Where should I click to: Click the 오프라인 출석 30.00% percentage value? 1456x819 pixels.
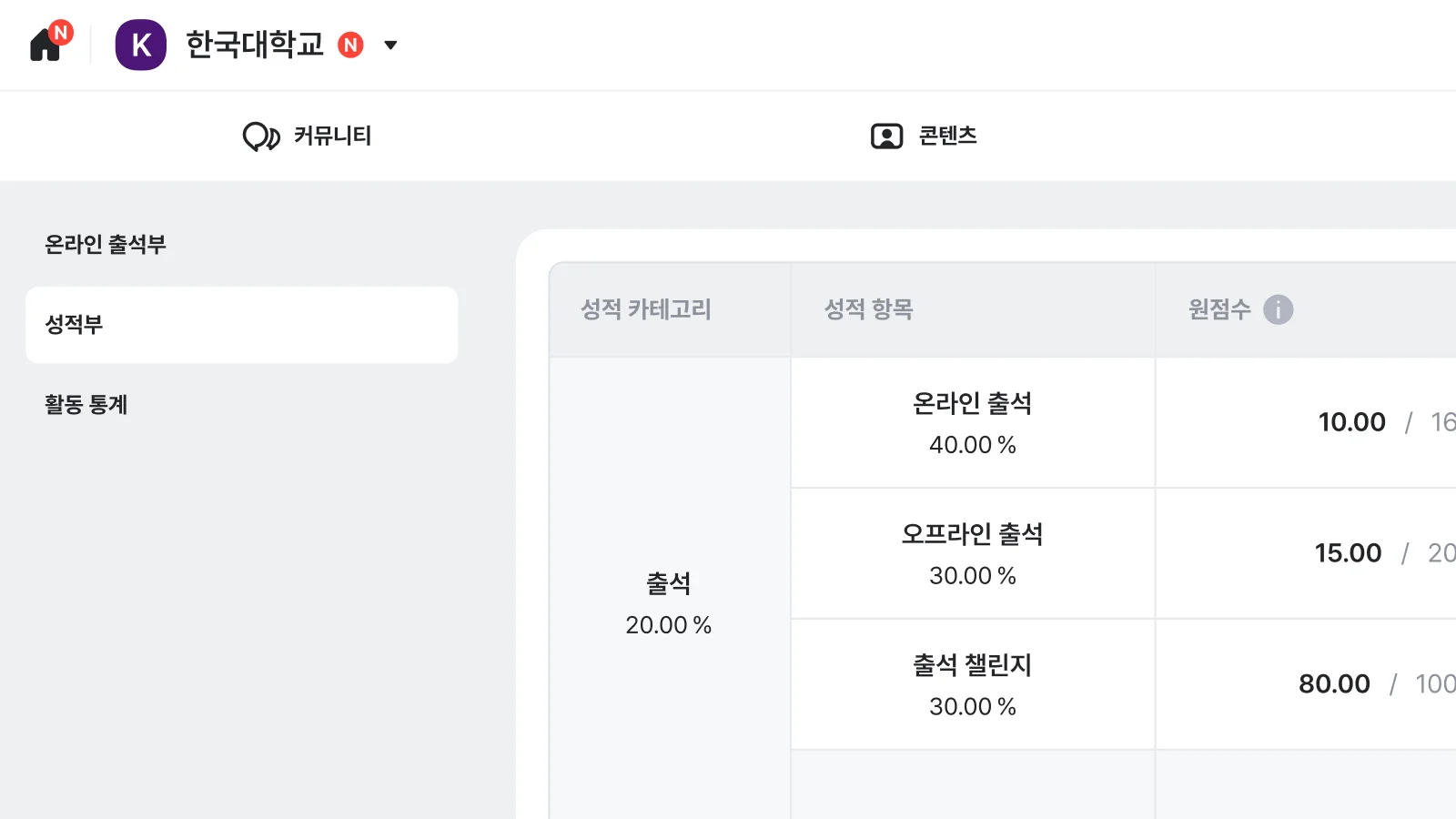pos(972,575)
